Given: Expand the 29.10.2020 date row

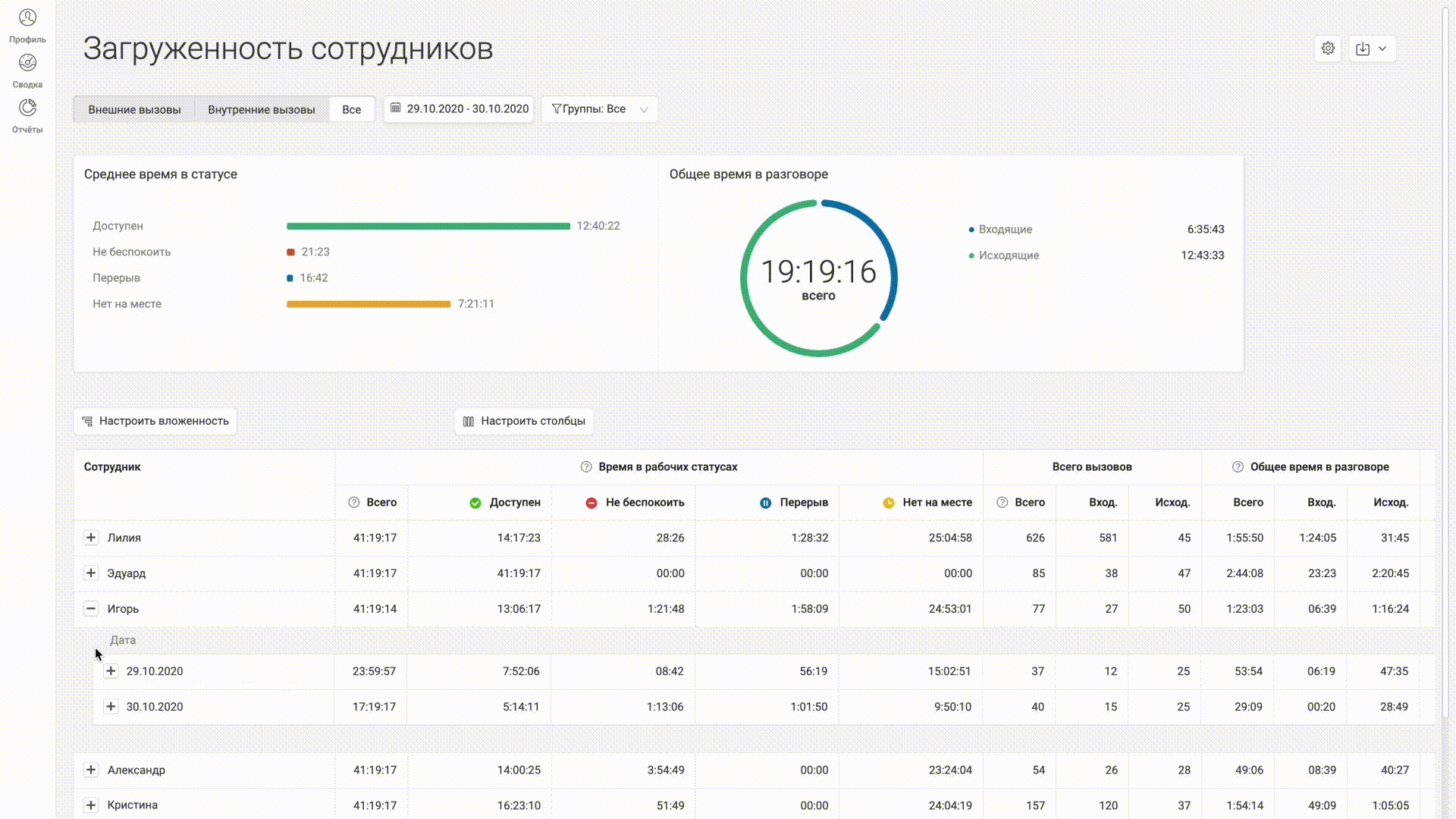Looking at the screenshot, I should (x=111, y=671).
